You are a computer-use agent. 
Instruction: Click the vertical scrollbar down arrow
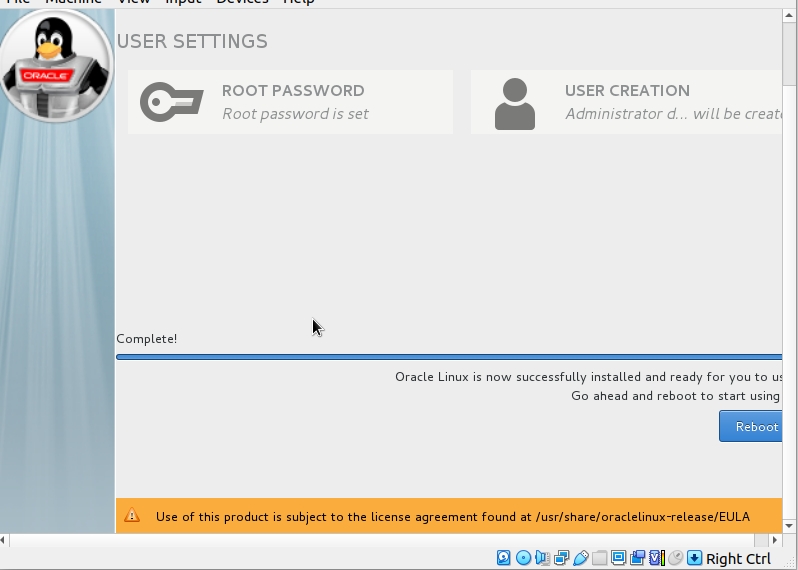pyautogui.click(x=789, y=526)
